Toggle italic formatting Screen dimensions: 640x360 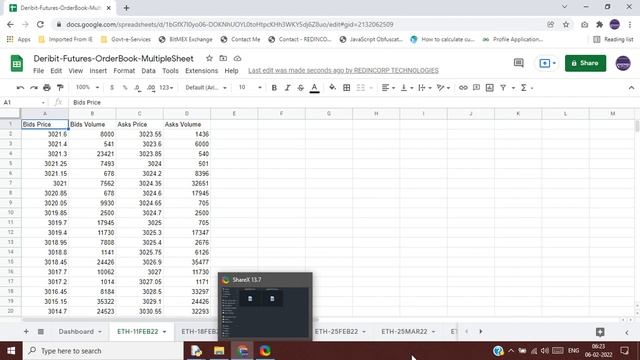pyautogui.click(x=287, y=88)
